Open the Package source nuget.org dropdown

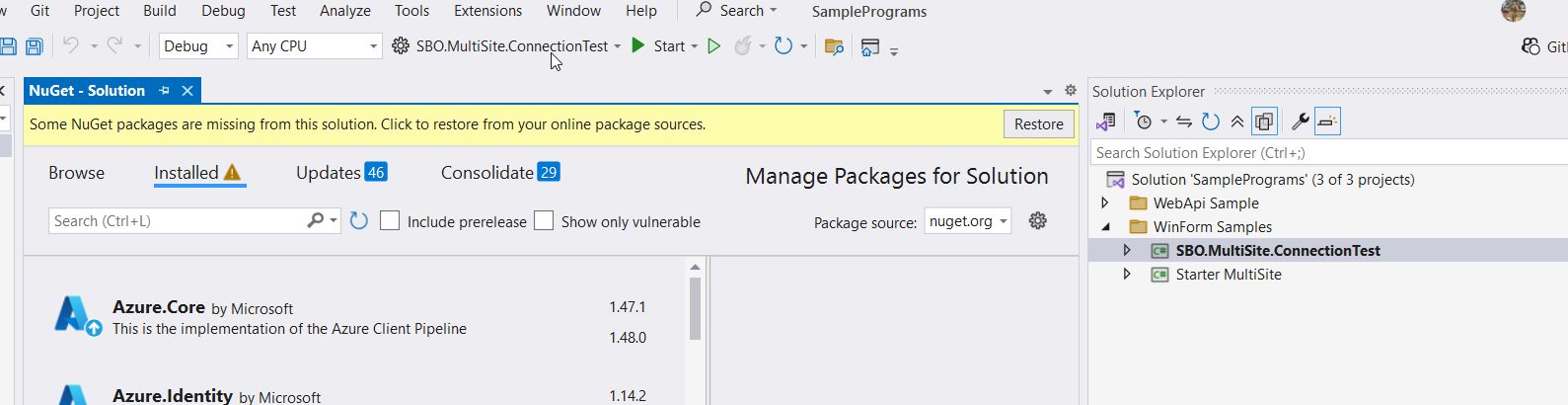(968, 221)
